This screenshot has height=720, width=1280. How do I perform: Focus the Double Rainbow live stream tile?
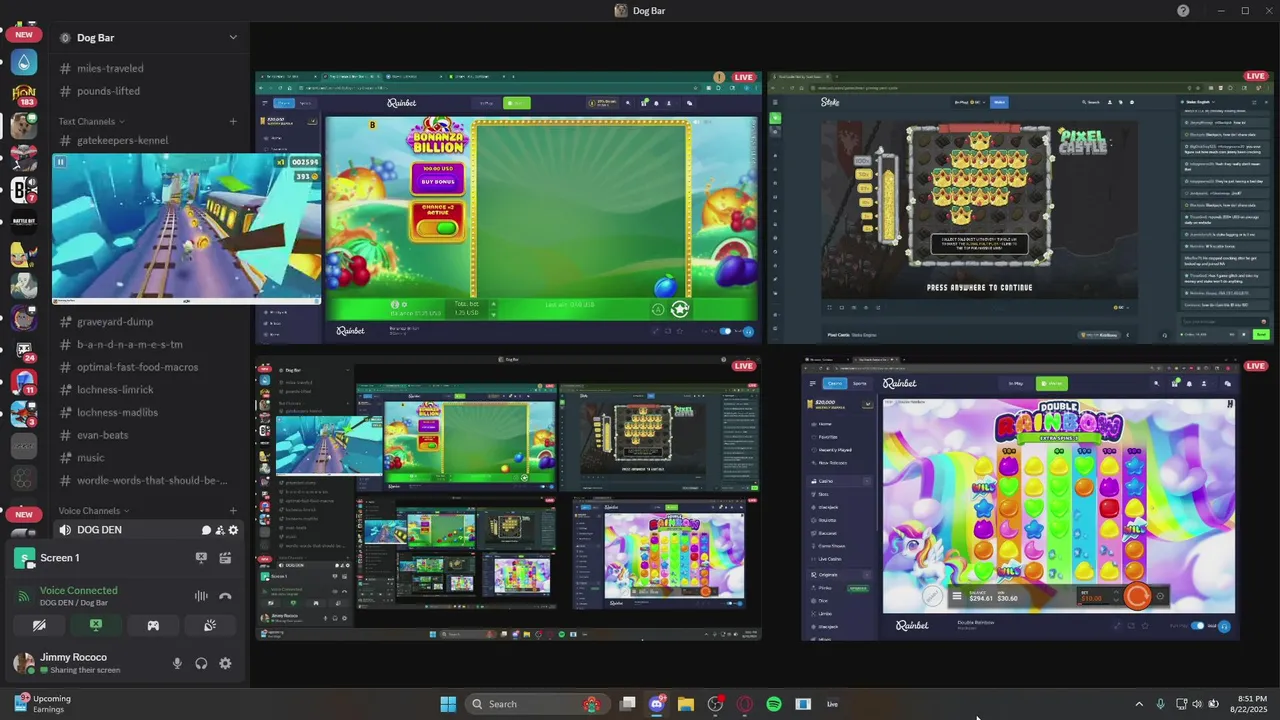(x=1020, y=498)
